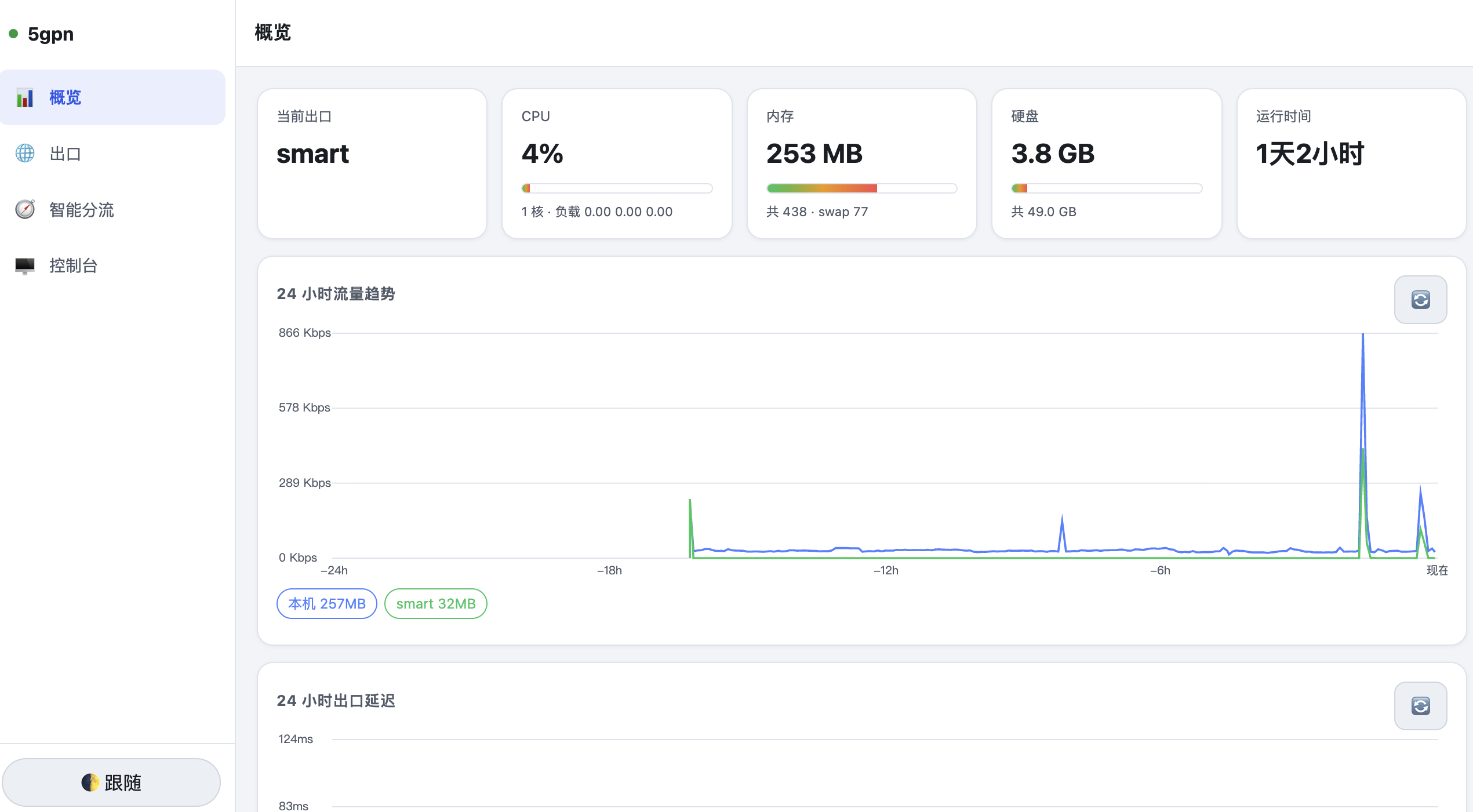Click the 578 Kbps axis label

(304, 407)
